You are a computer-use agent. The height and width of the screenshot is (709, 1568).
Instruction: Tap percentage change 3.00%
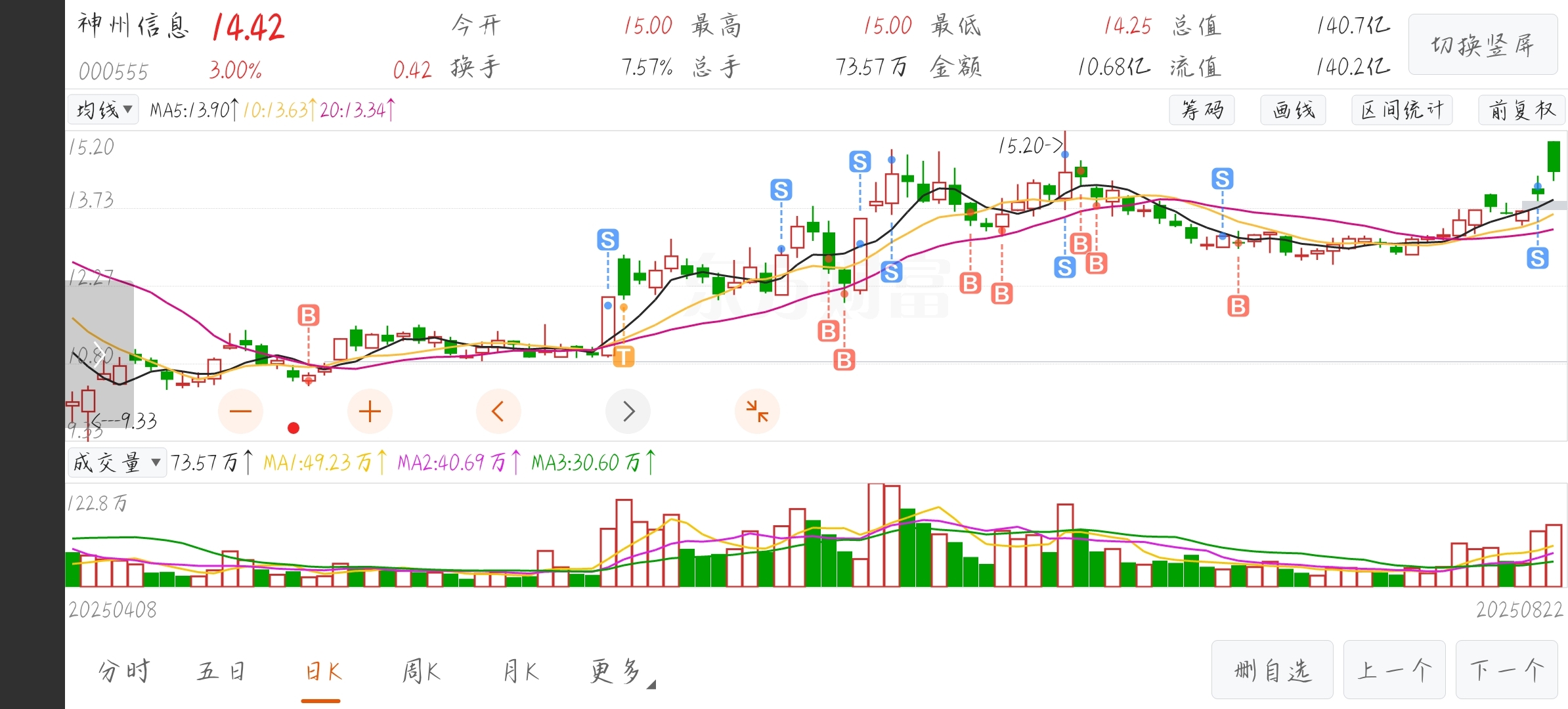coord(235,70)
